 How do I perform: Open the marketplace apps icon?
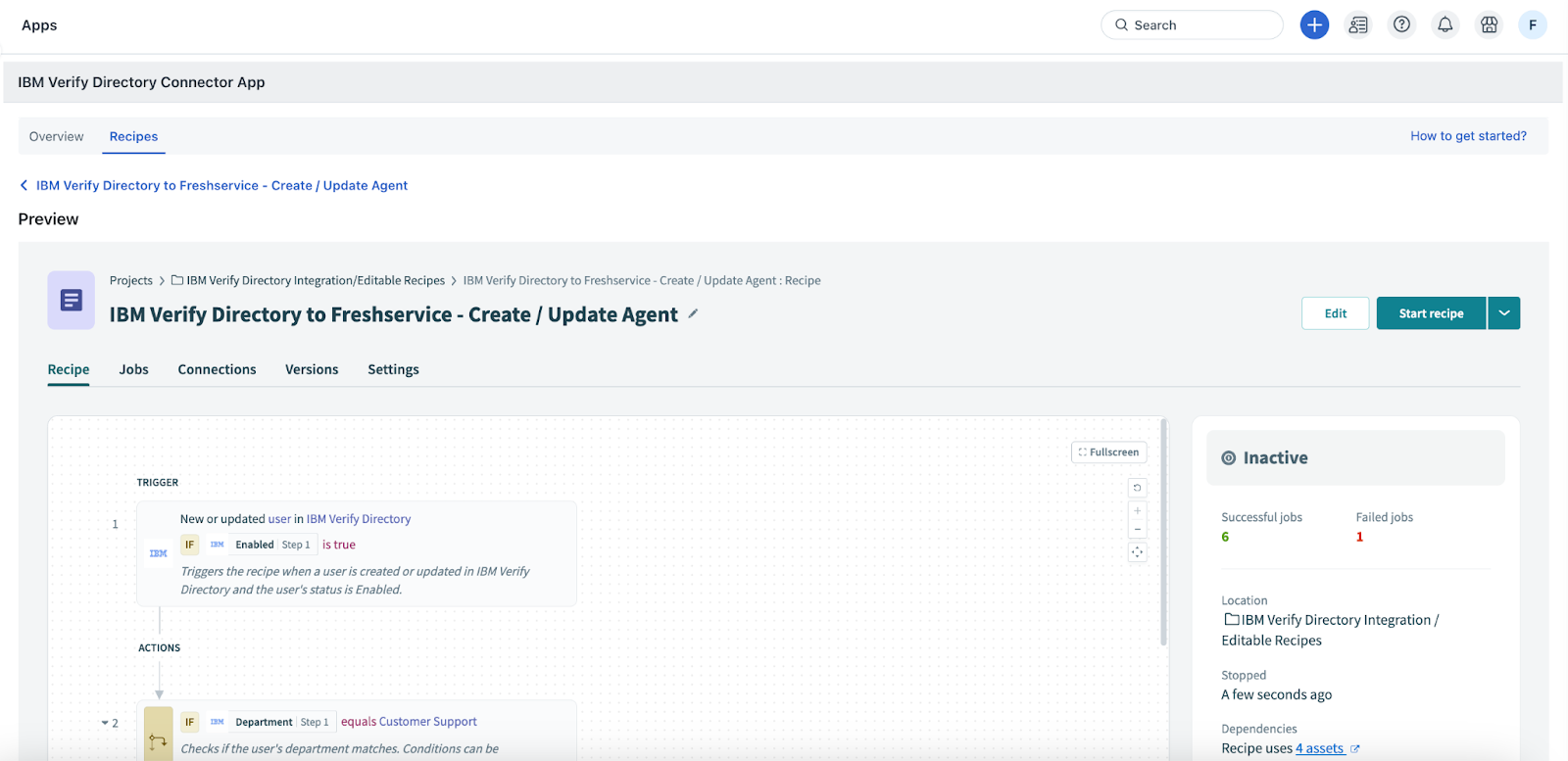(x=1490, y=25)
